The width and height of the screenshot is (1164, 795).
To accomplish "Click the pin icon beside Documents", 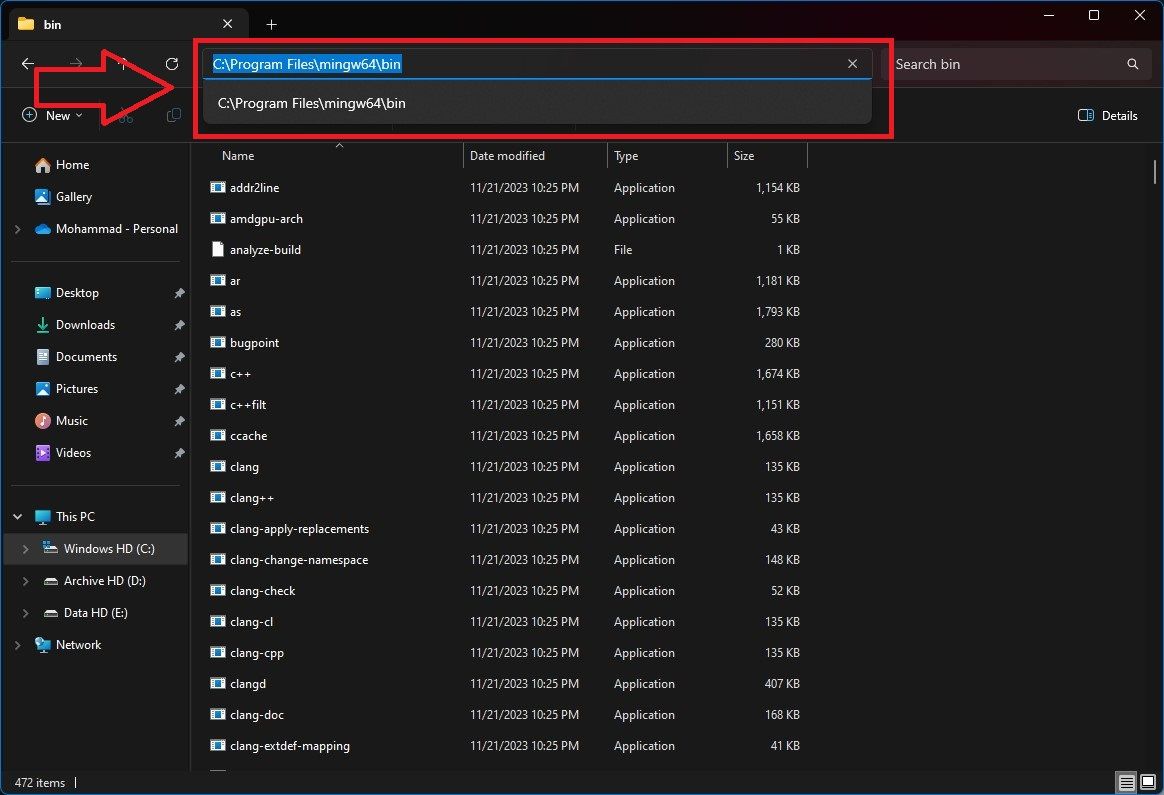I will 179,357.
